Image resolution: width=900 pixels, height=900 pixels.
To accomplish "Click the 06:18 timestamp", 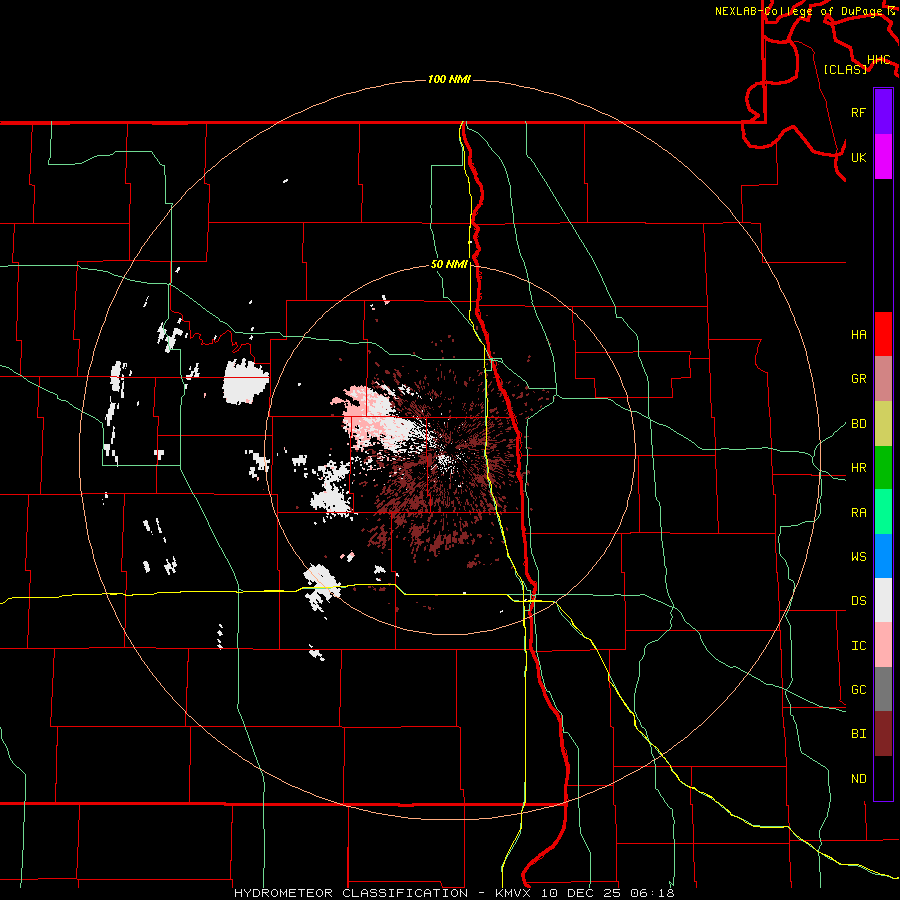I will 651,893.
